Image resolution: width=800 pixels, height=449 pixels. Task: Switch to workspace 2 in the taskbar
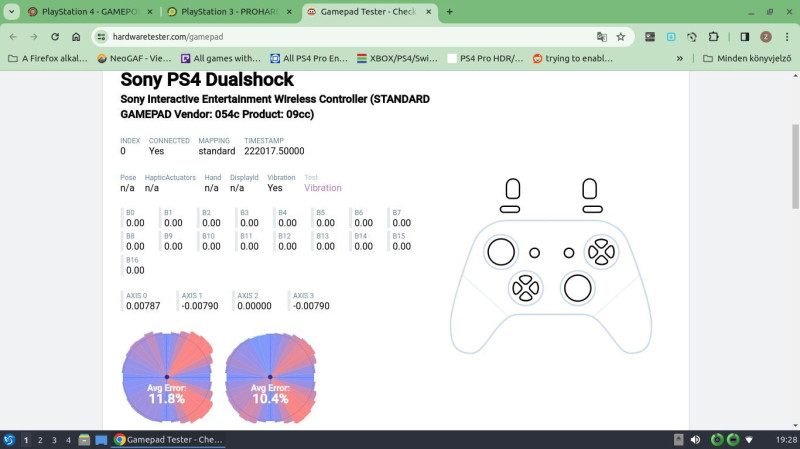coord(40,440)
